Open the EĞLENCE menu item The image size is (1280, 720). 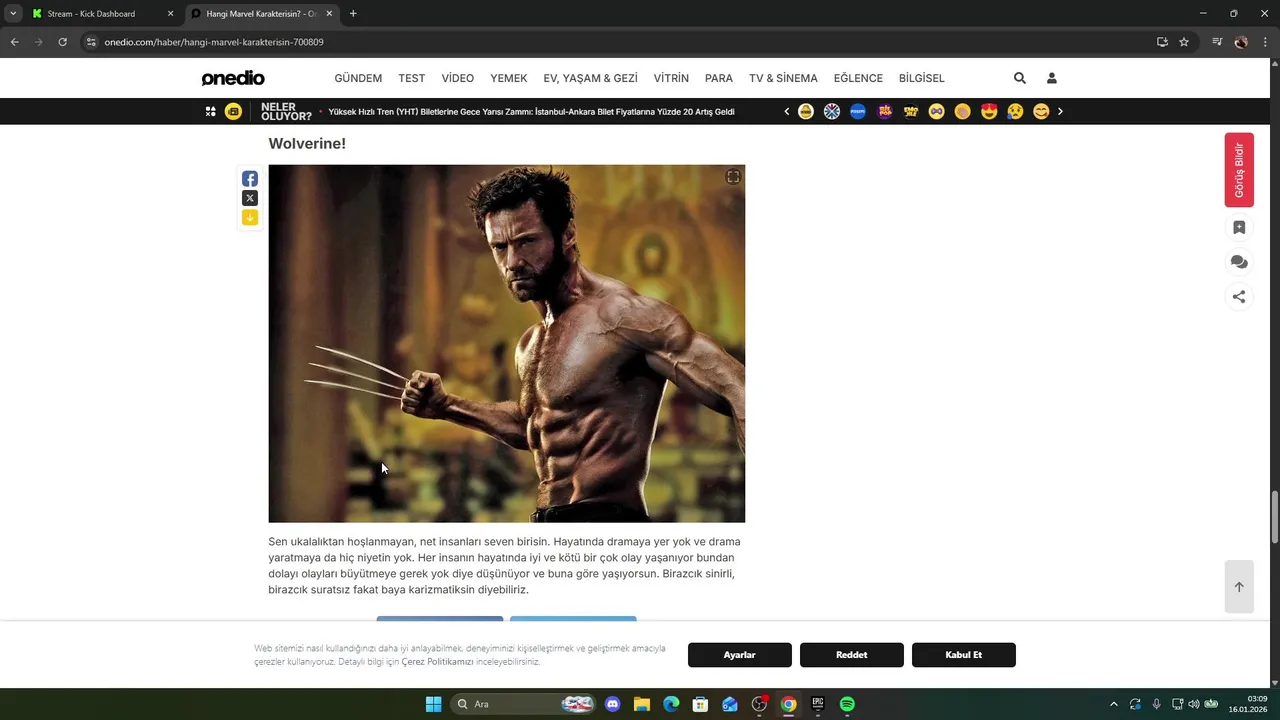coord(858,78)
